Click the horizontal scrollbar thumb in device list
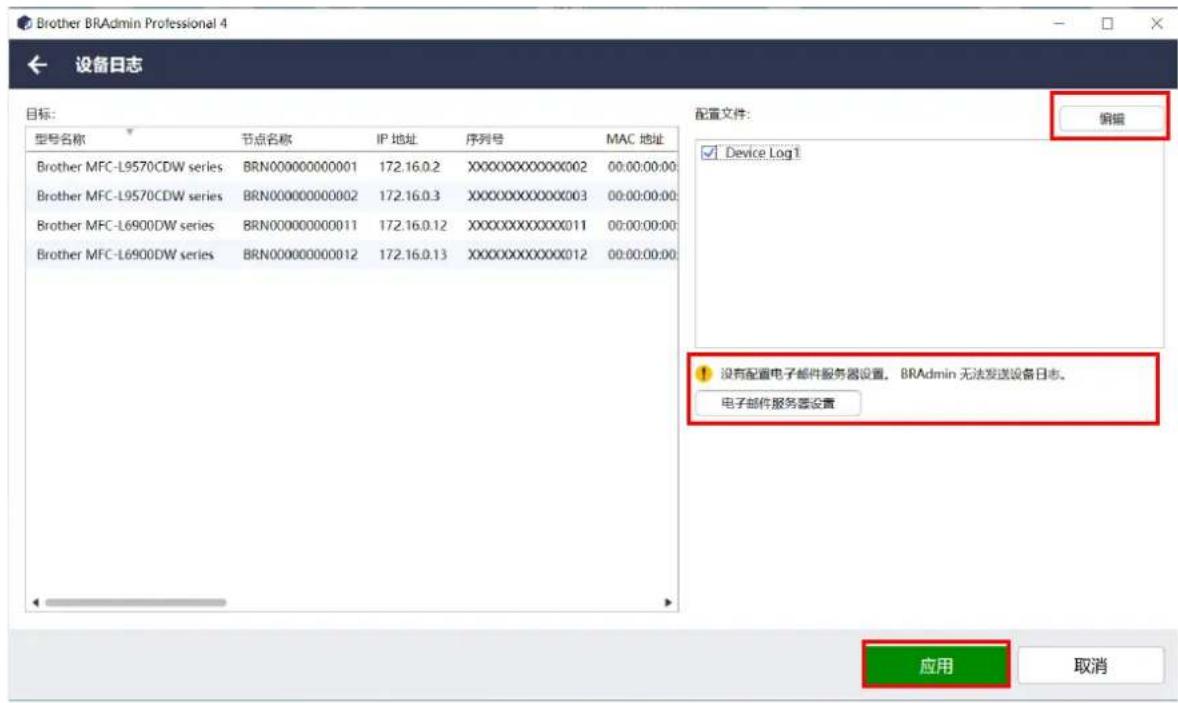 [135, 602]
